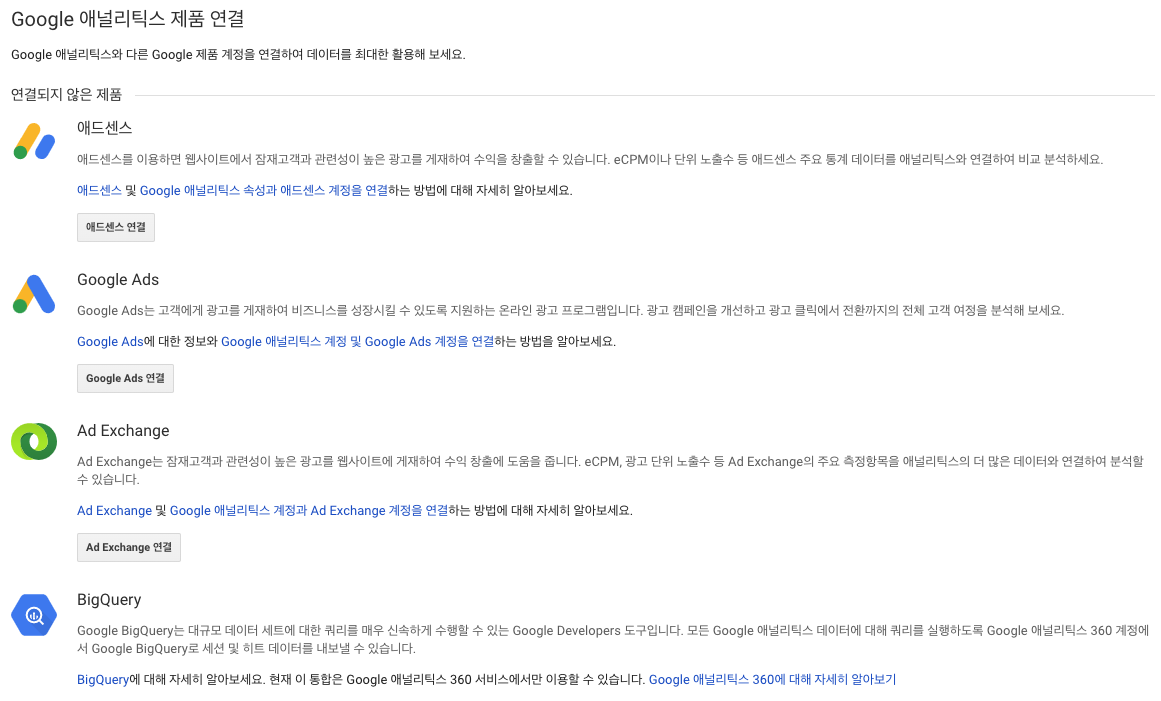The image size is (1161, 701).
Task: Open the '애드센스' help link
Action: pyautogui.click(x=99, y=190)
